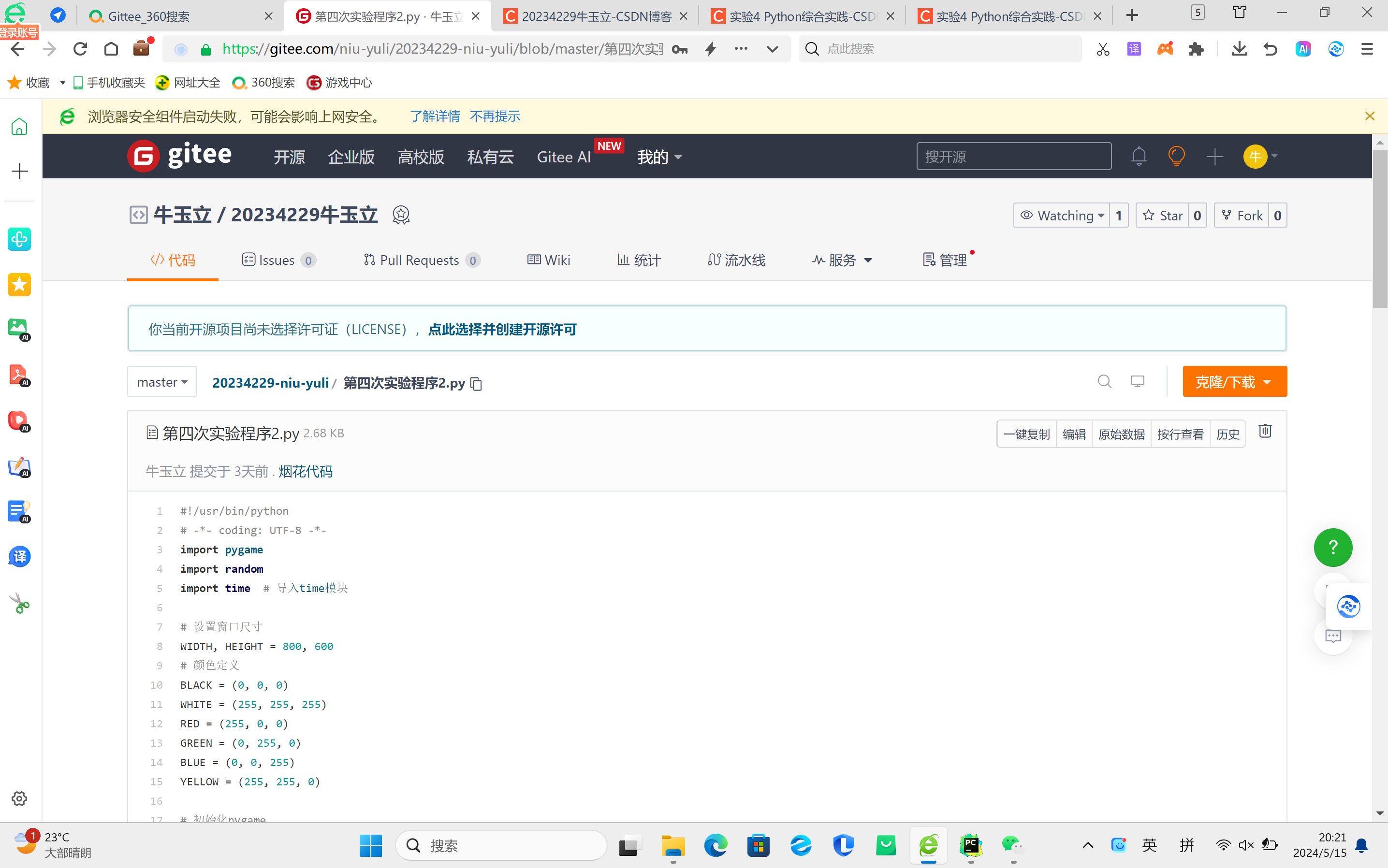Image resolution: width=1388 pixels, height=868 pixels.
Task: Click the 一键复制 button
Action: coord(1026,434)
